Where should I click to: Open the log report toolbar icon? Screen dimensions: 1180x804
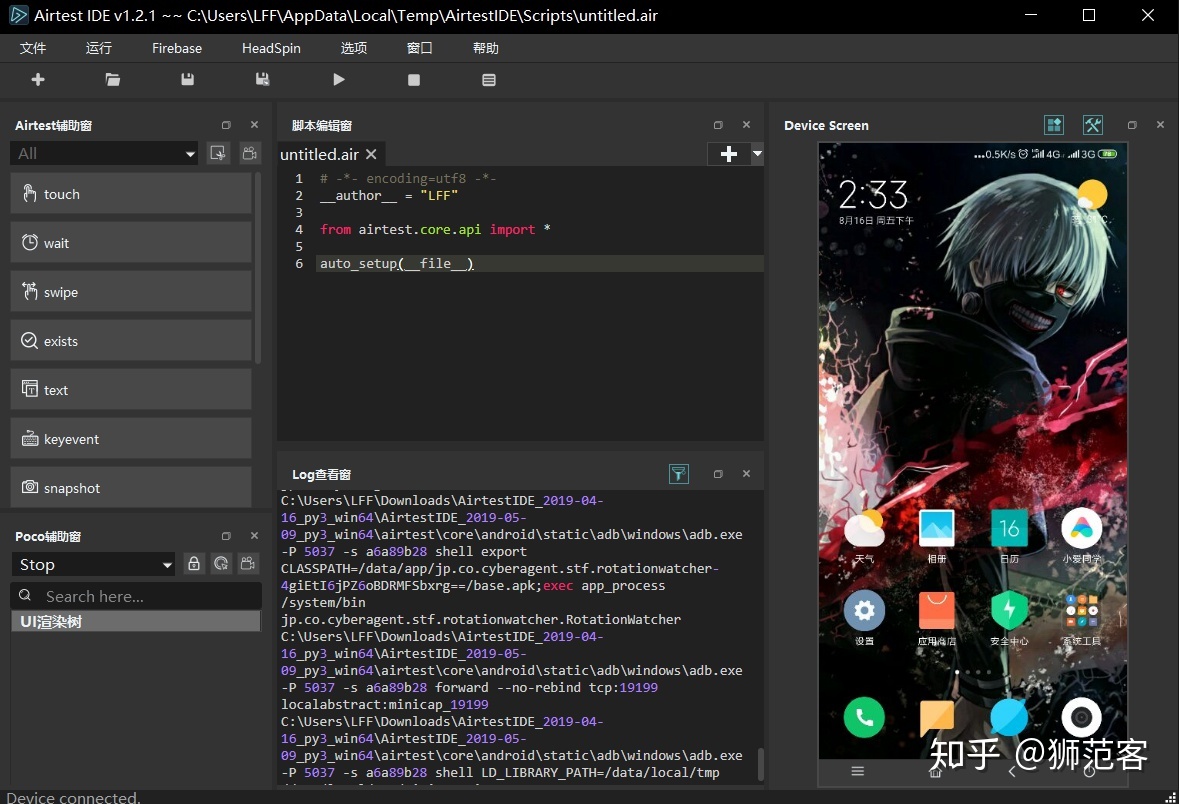click(489, 80)
